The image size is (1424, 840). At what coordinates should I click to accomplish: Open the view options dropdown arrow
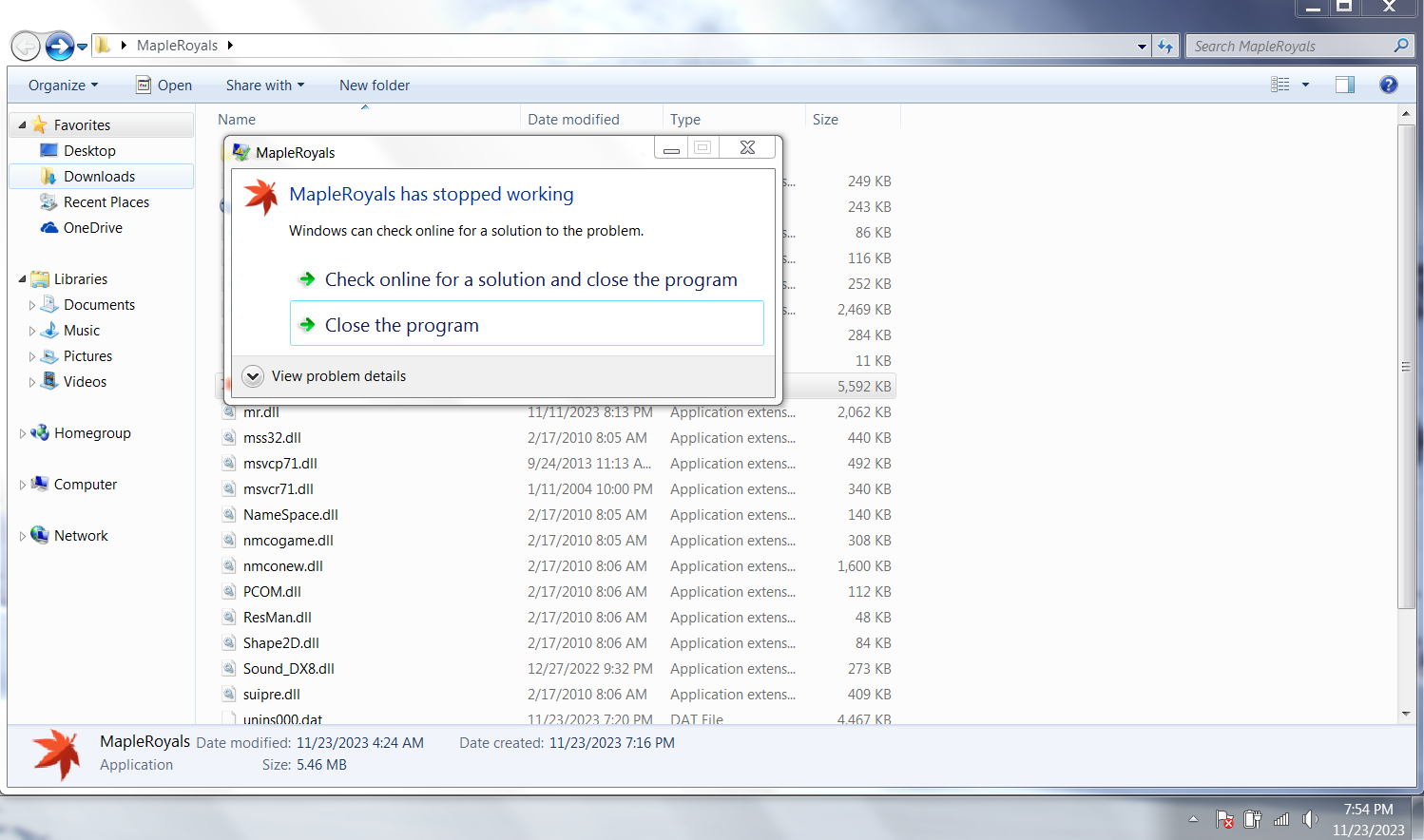coord(1305,85)
